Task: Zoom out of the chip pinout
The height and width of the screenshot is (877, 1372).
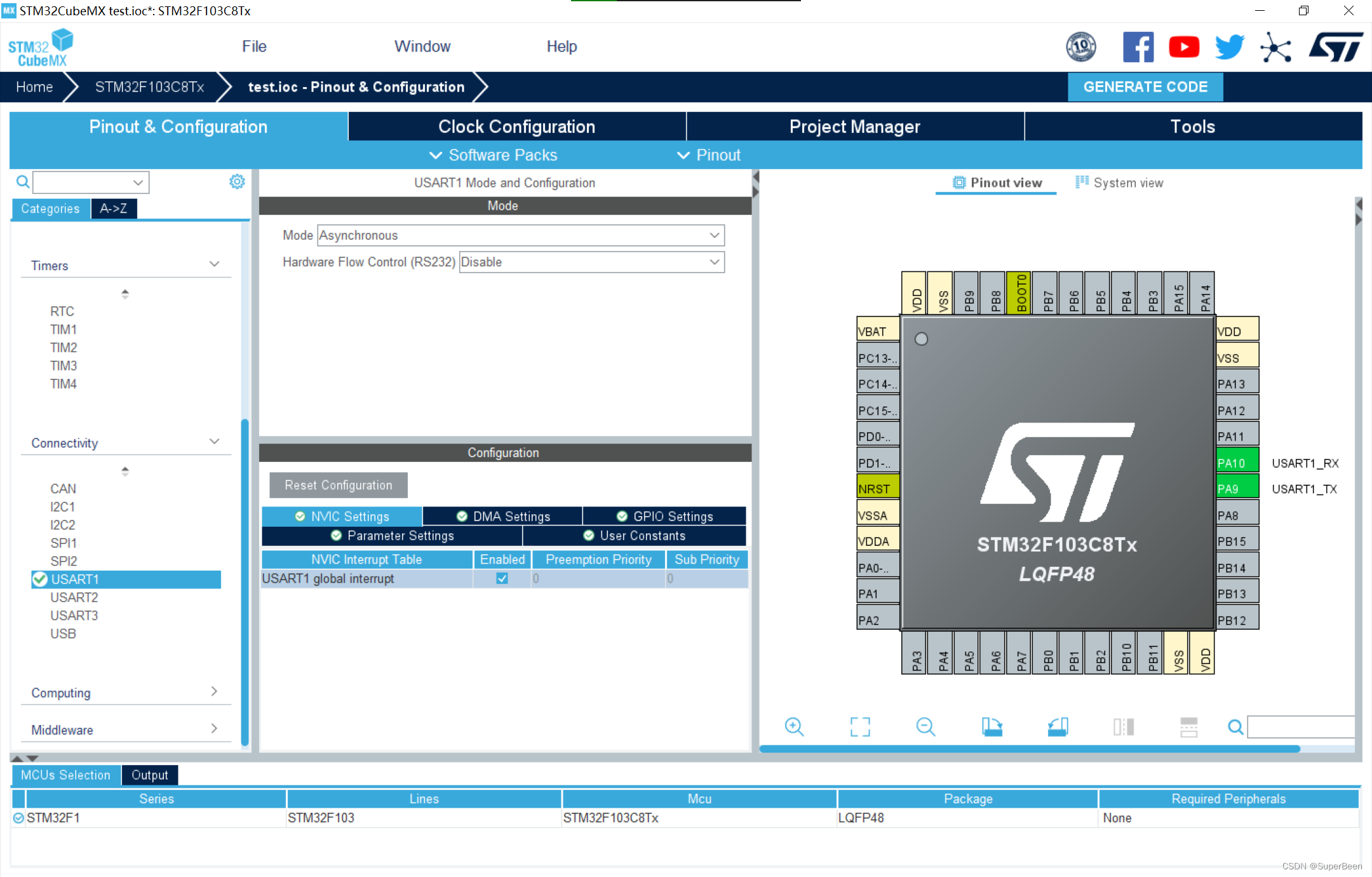Action: (925, 726)
